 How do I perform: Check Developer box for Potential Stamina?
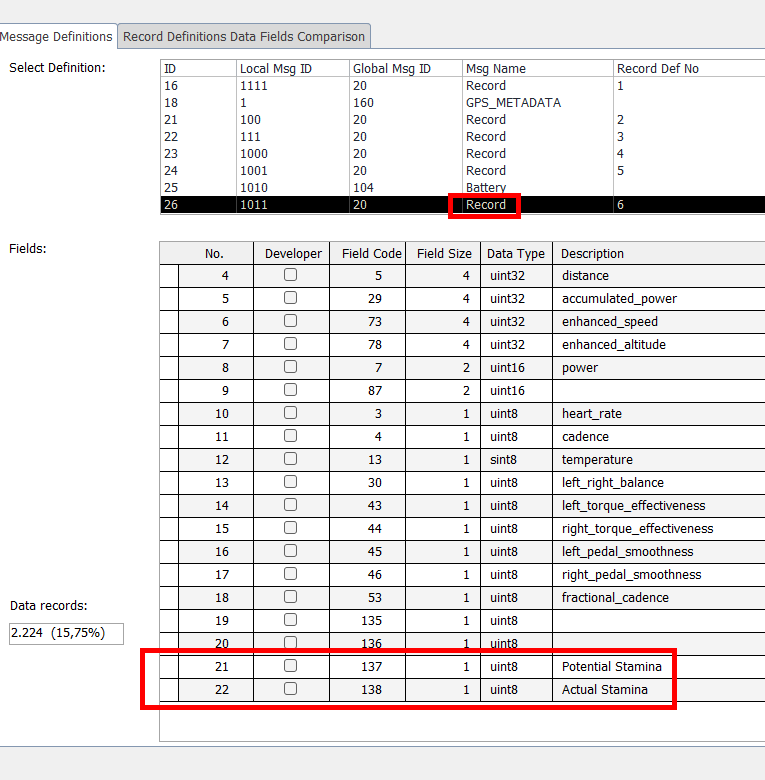click(290, 666)
